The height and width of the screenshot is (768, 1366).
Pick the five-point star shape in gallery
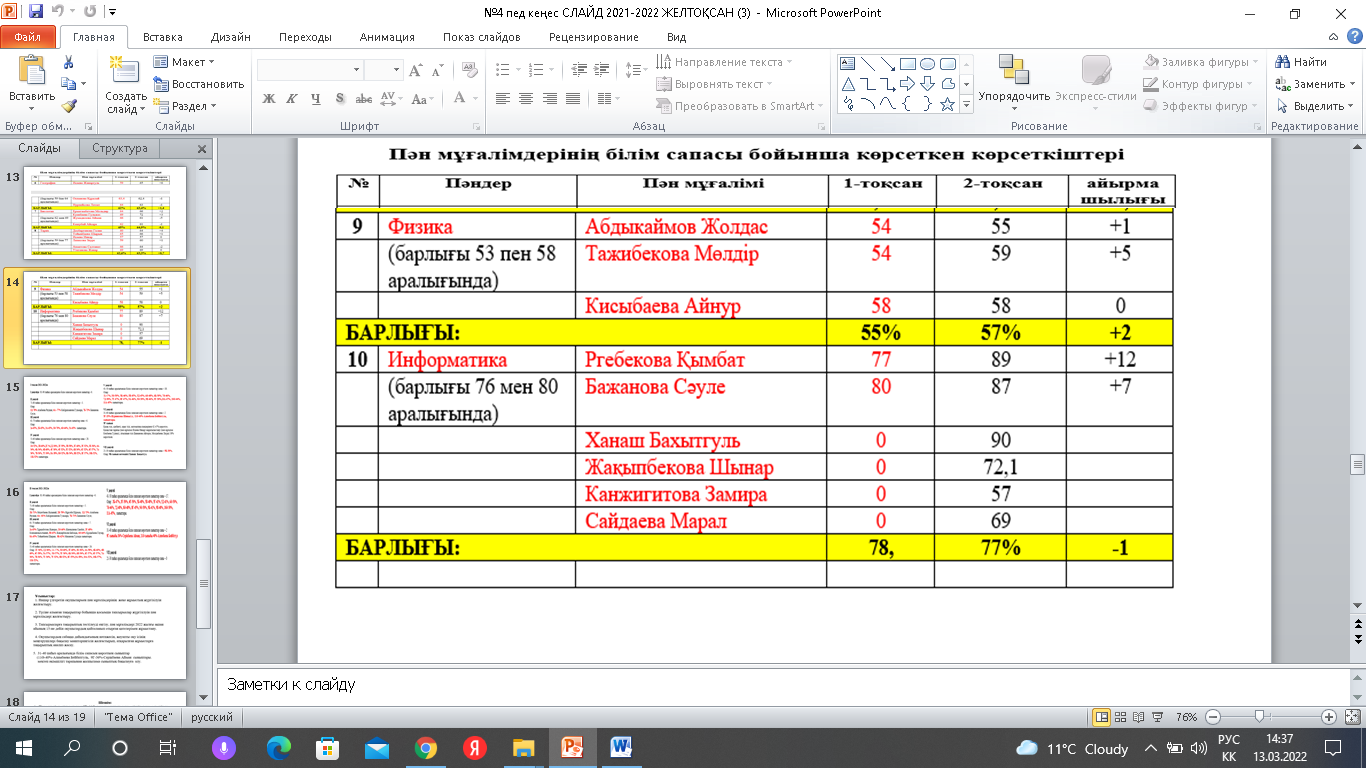(x=947, y=105)
